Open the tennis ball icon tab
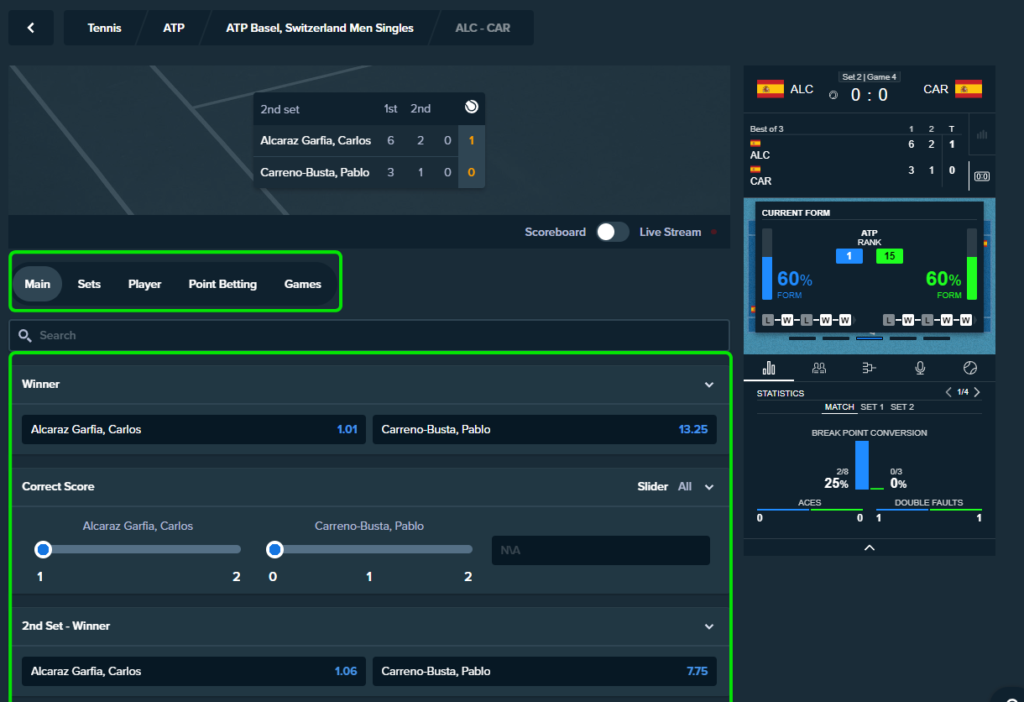 coord(970,368)
